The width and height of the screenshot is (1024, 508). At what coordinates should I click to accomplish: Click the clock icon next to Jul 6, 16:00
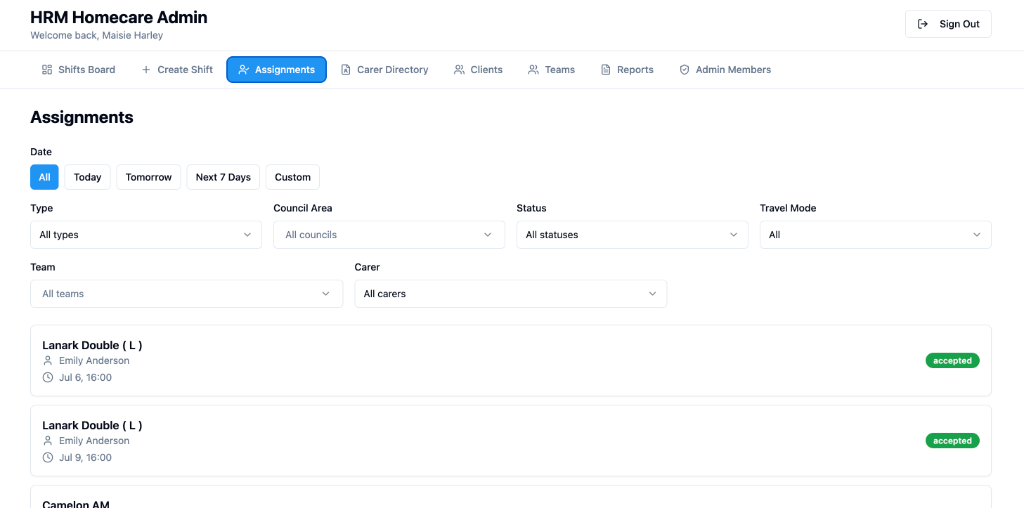tap(48, 377)
